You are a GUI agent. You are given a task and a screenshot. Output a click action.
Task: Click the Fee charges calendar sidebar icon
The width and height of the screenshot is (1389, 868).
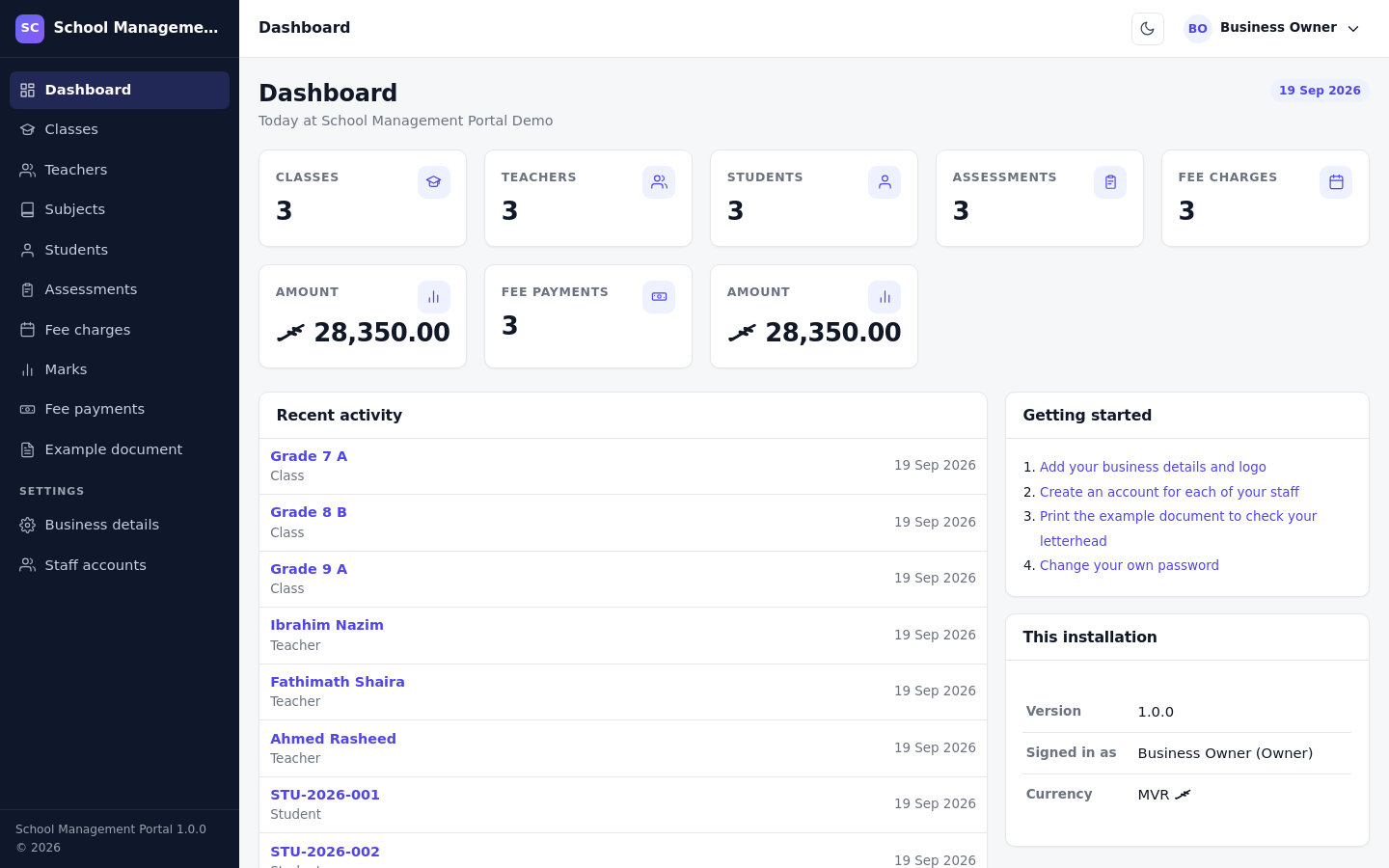[x=28, y=330]
